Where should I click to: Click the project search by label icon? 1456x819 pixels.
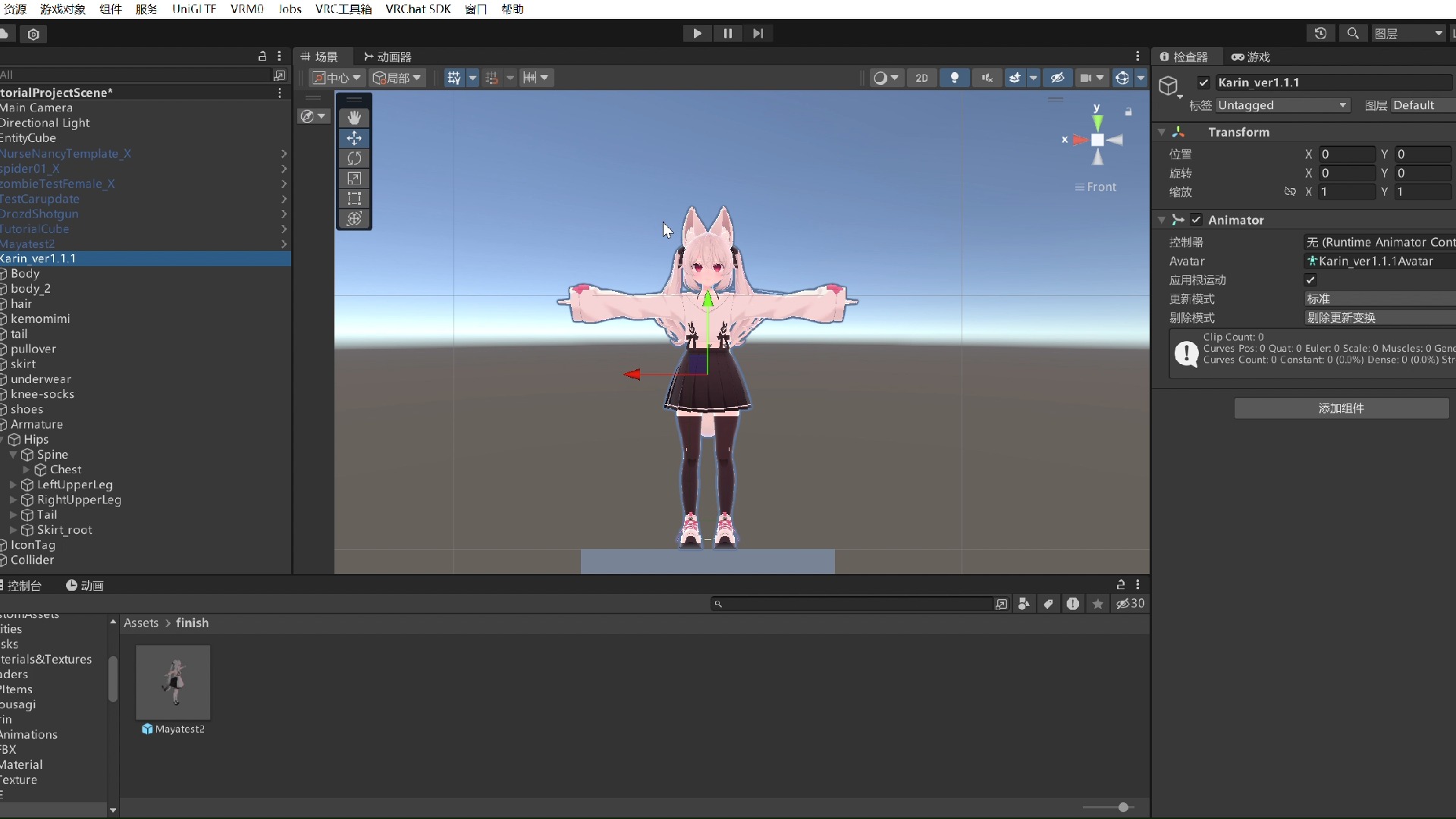click(1048, 604)
